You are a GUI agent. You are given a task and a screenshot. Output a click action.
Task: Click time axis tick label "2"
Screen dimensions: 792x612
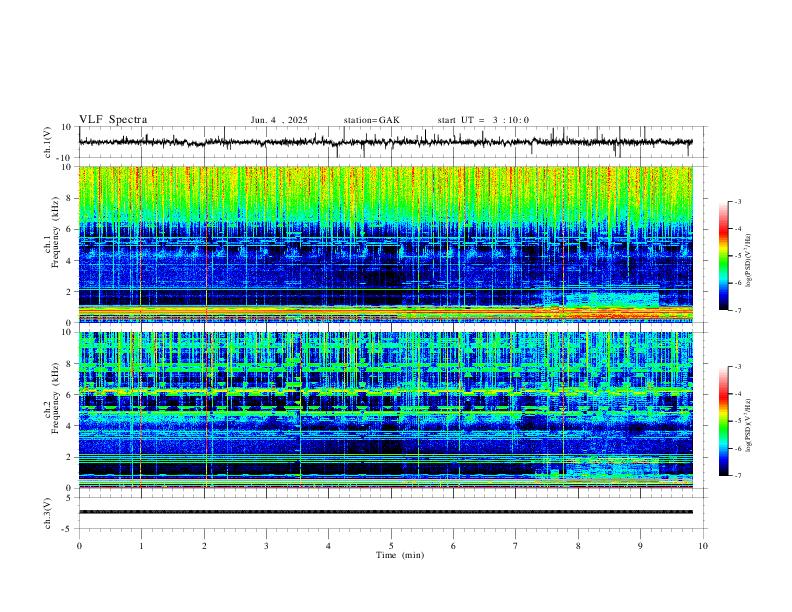pos(204,546)
